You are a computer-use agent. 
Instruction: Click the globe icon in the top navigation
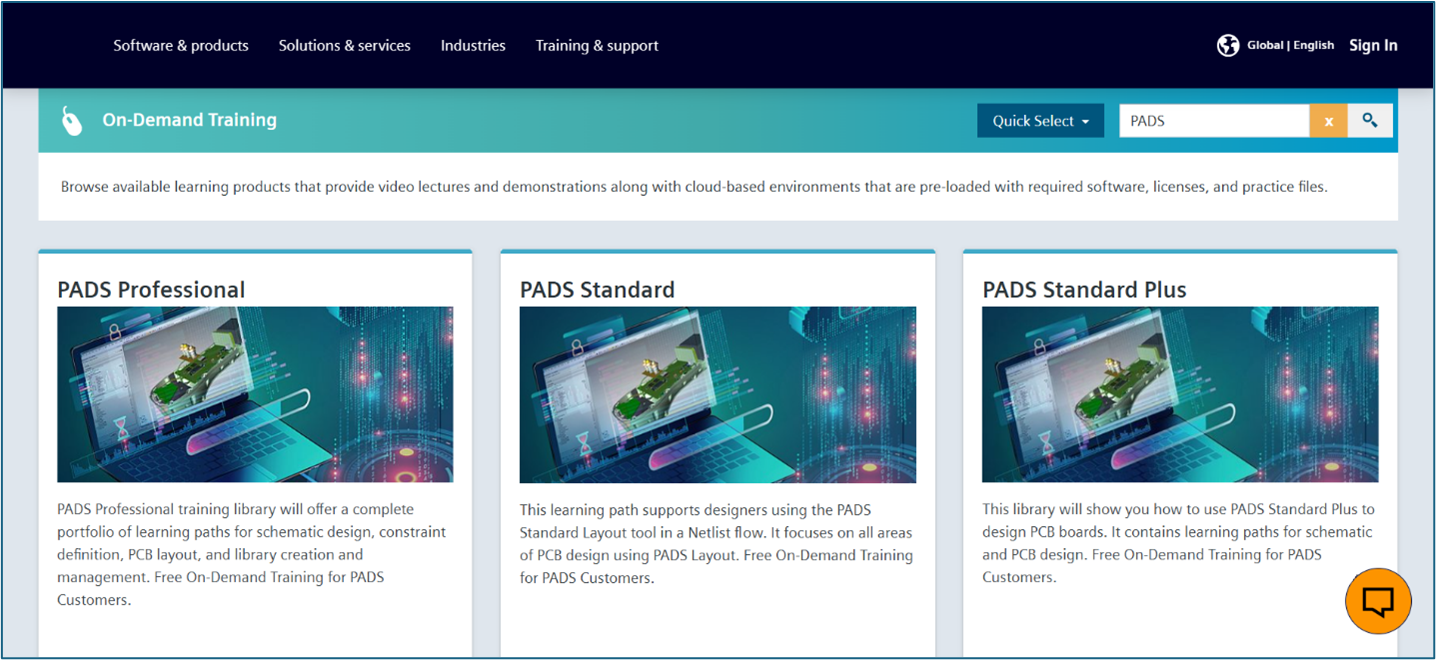pos(1228,45)
